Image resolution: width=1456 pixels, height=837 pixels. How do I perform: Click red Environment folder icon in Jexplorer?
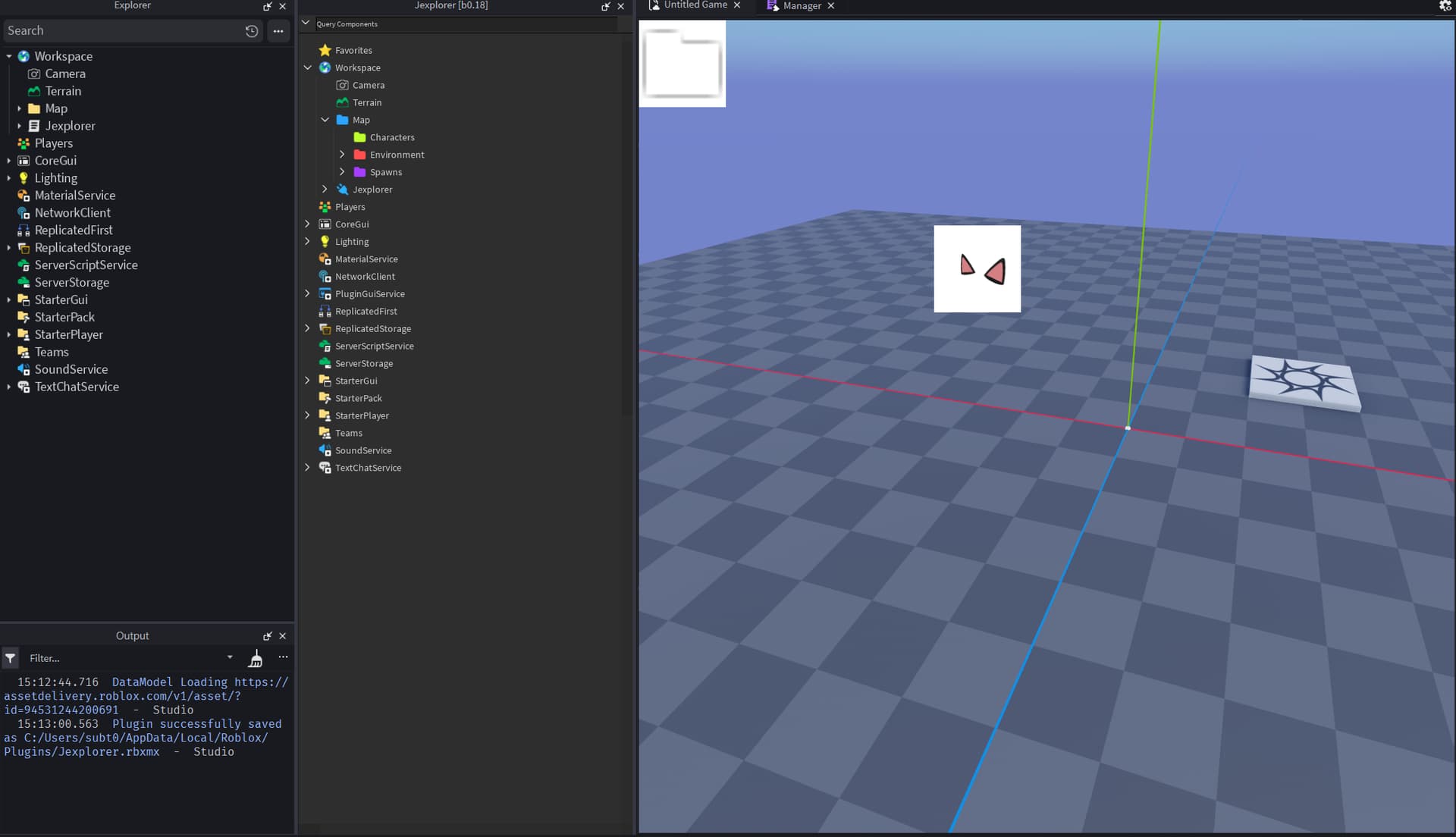[x=360, y=155]
